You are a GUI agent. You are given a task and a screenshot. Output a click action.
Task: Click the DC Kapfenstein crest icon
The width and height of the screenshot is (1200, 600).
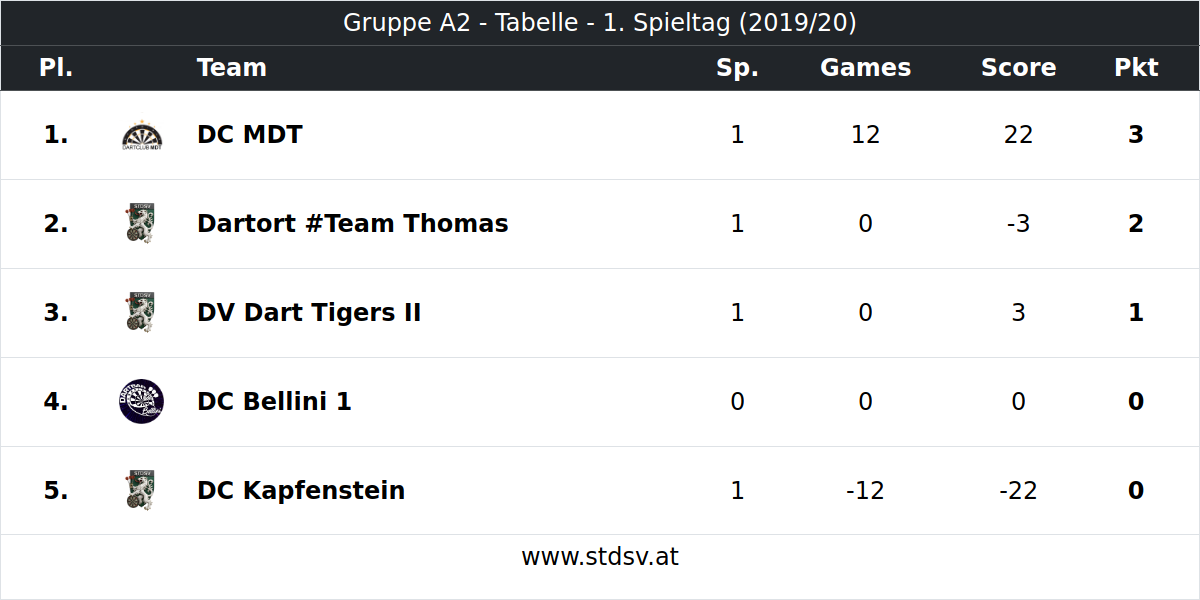(x=141, y=490)
